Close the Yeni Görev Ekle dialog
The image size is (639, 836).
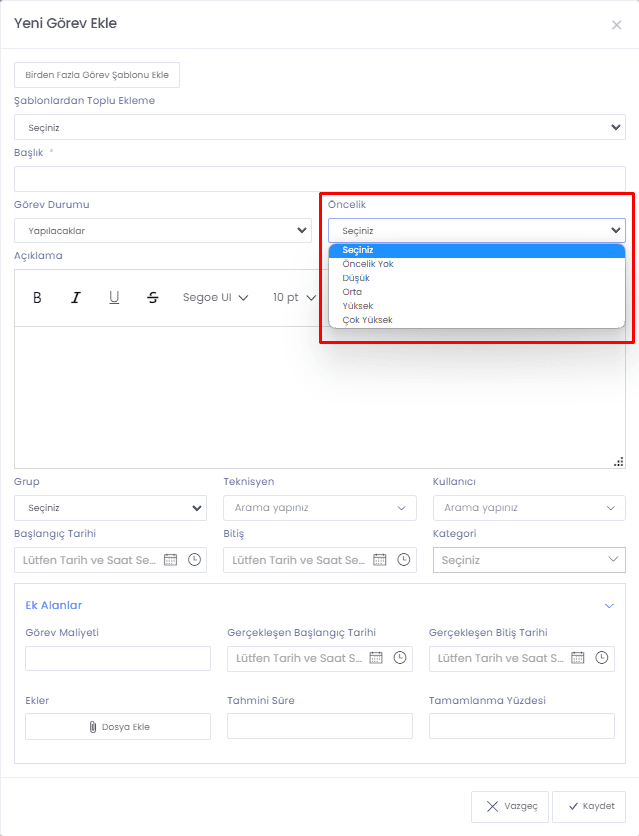pyautogui.click(x=617, y=25)
